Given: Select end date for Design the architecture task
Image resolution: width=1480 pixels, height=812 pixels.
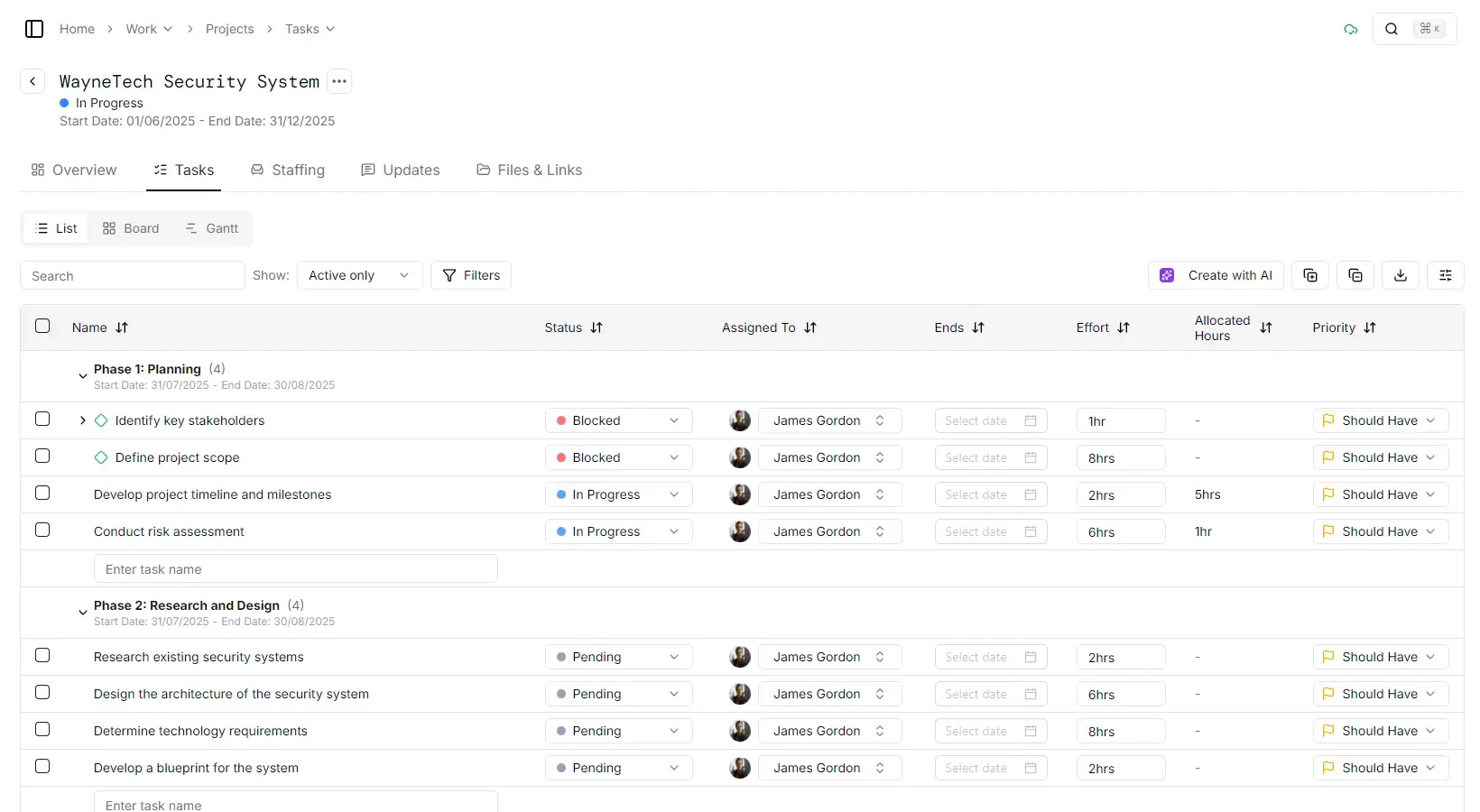Looking at the screenshot, I should coord(991,694).
